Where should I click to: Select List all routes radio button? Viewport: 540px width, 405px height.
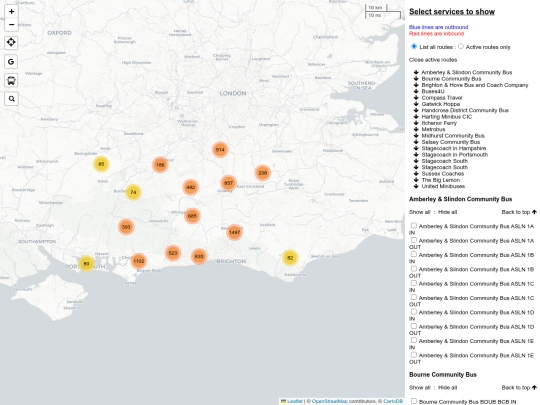tap(414, 46)
